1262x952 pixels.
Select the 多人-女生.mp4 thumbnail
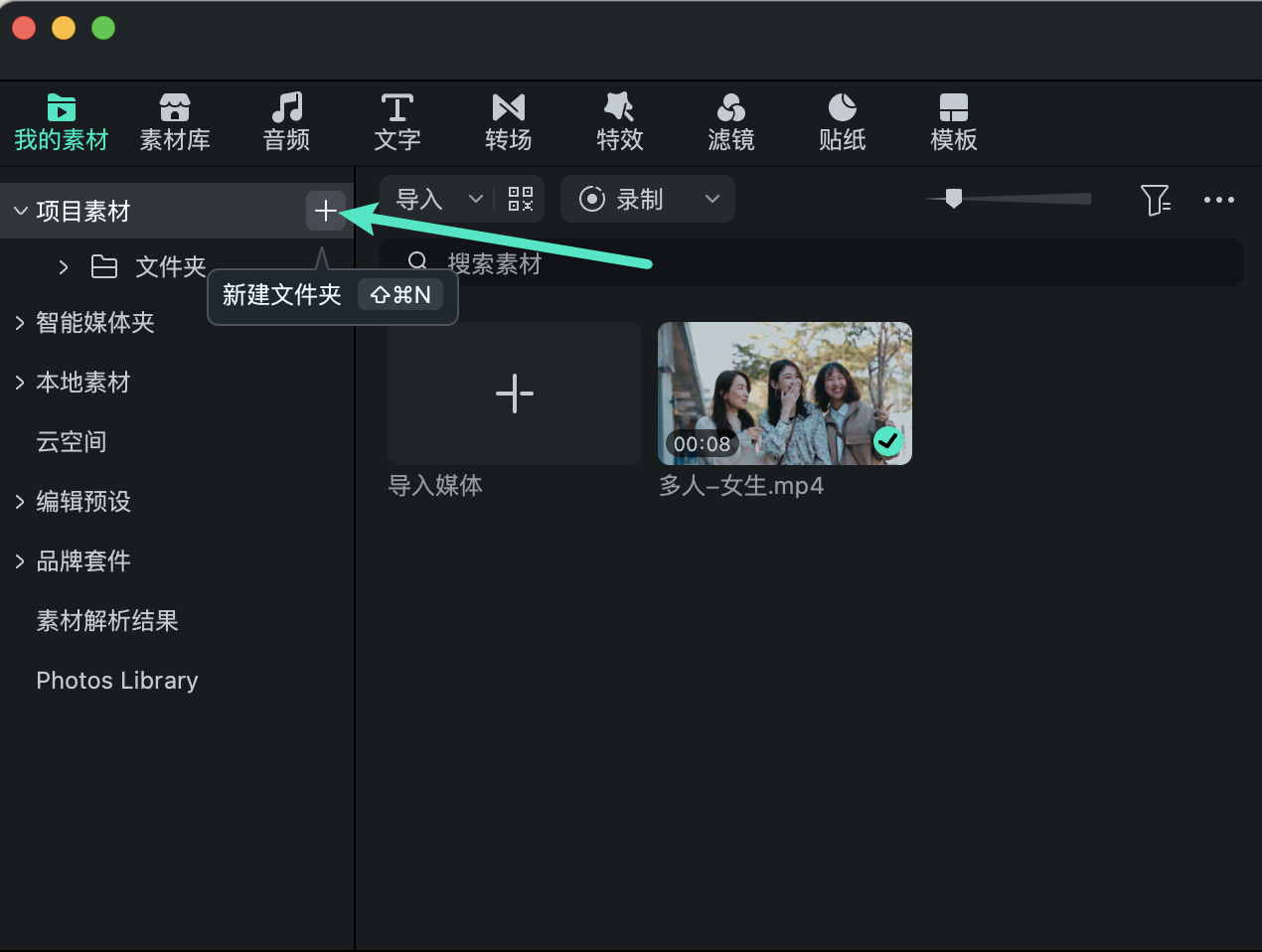[785, 394]
